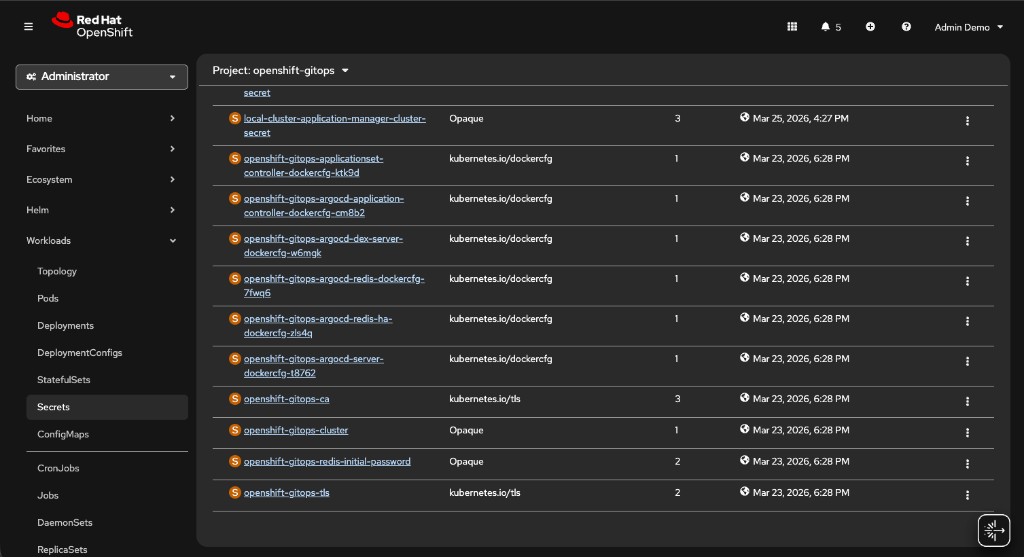Open kebab menu for openshift-gitops-ca row
This screenshot has height=557, width=1024.
(967, 401)
